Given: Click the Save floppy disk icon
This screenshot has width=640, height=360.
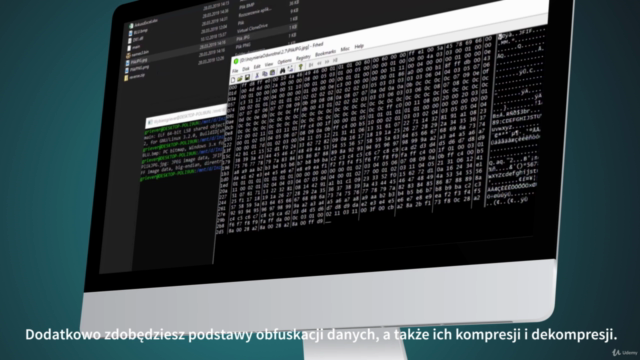Looking at the screenshot, I should click(247, 77).
